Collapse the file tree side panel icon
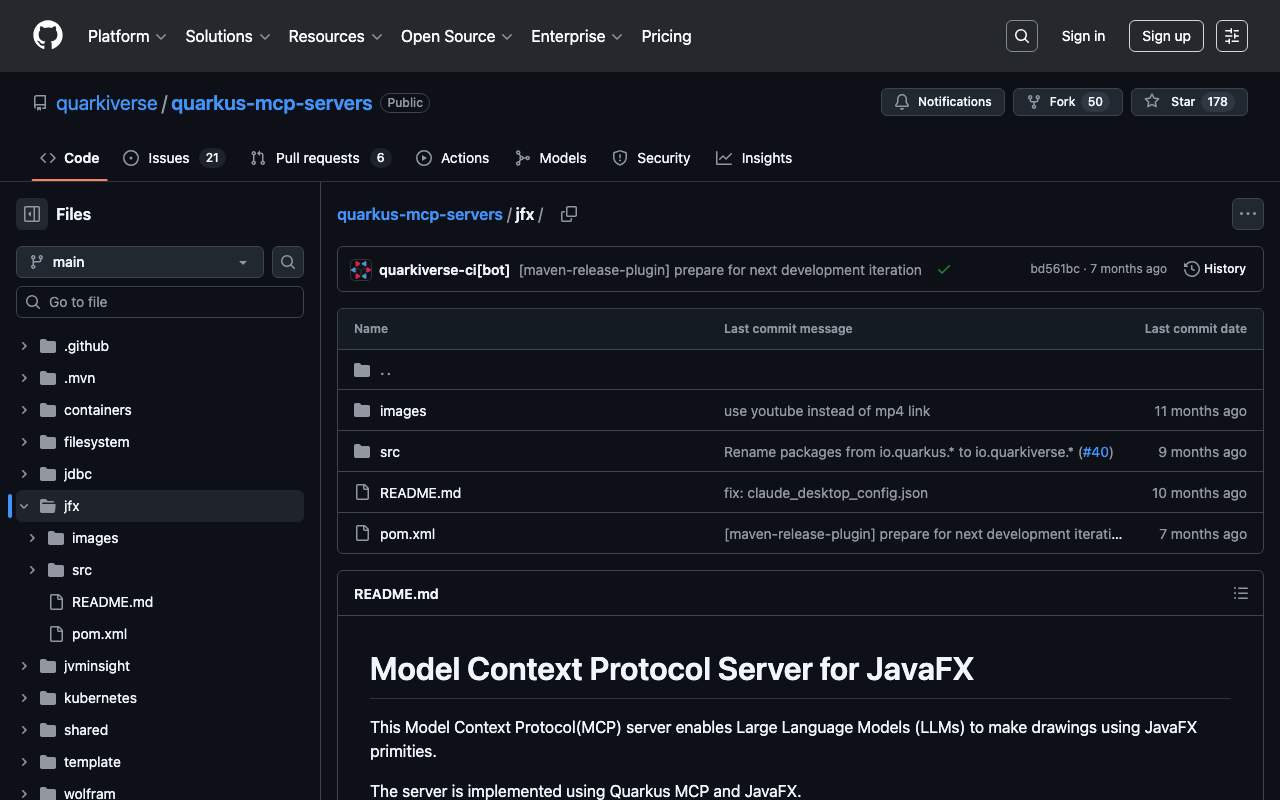Image resolution: width=1280 pixels, height=800 pixels. 32,214
